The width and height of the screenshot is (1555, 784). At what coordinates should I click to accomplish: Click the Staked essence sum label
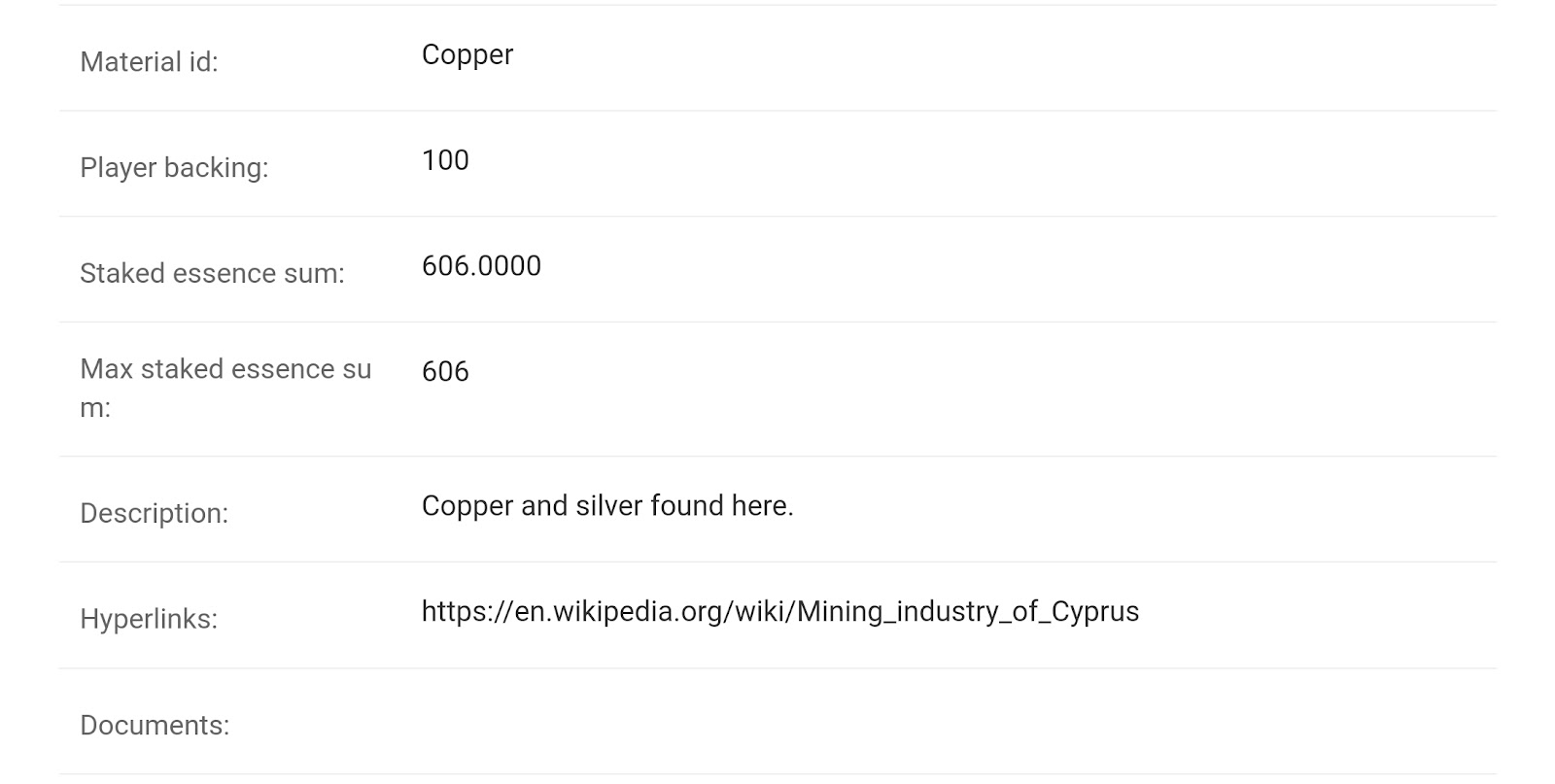tap(212, 274)
